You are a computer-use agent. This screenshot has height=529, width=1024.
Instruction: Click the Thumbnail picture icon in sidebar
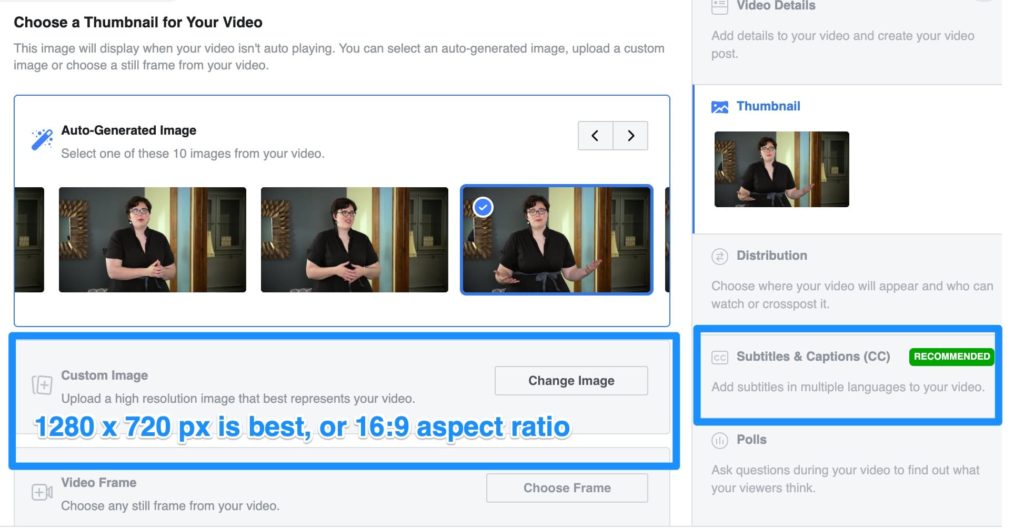[720, 107]
